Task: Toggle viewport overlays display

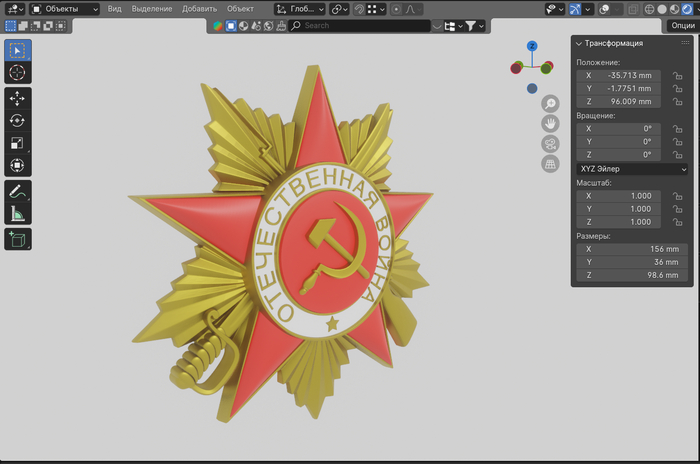Action: coord(604,9)
